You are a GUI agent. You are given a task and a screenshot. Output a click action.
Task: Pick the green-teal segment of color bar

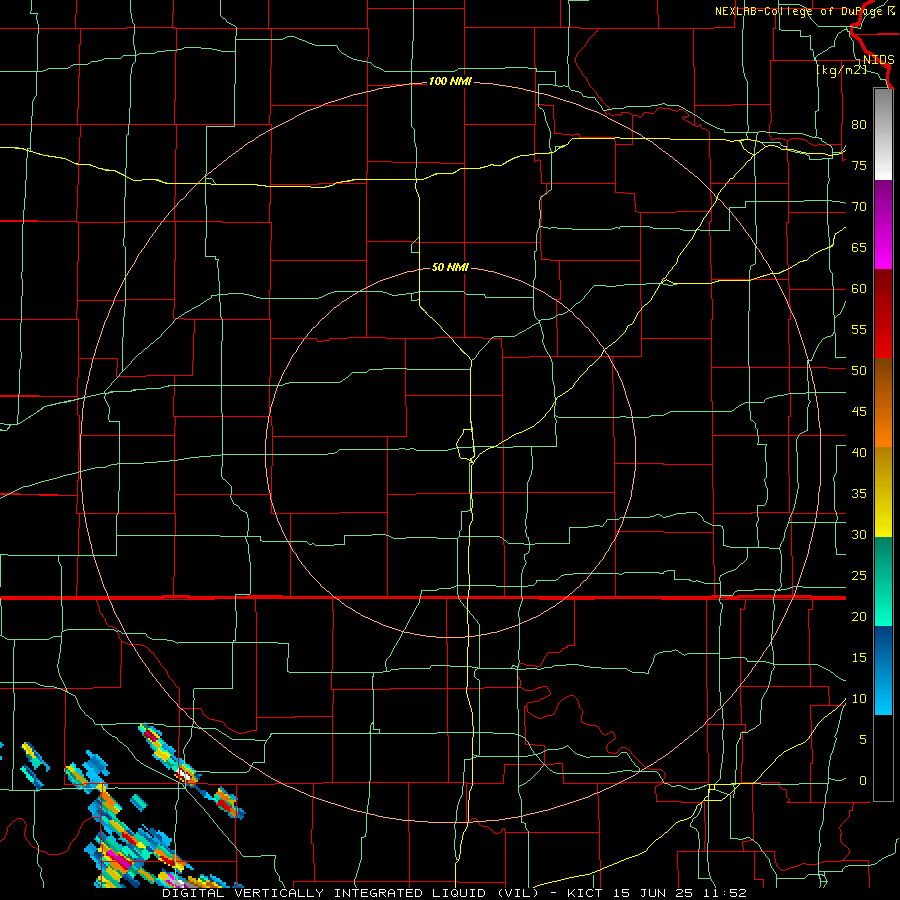pyautogui.click(x=883, y=581)
